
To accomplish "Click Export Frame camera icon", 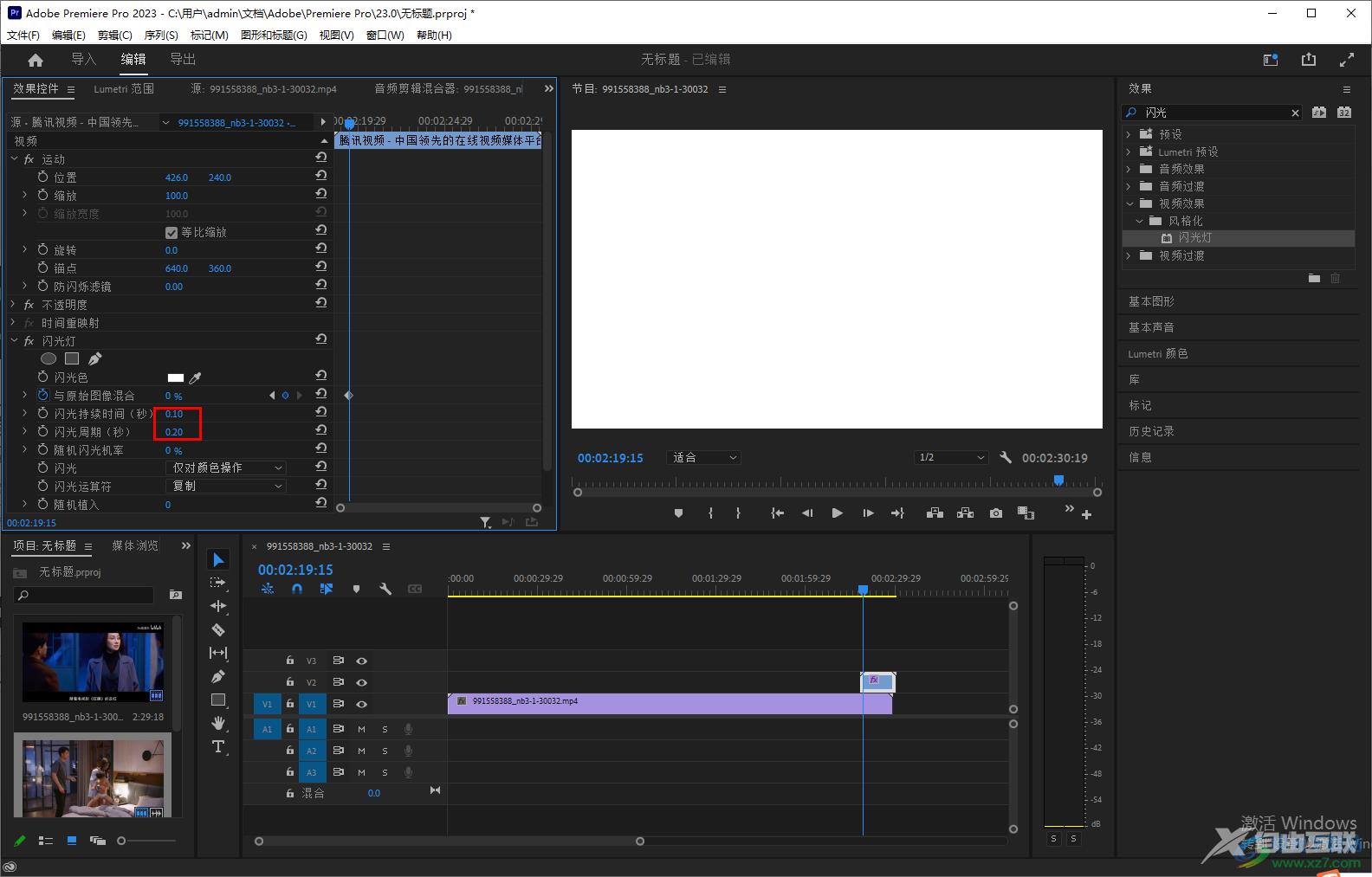I will (x=996, y=513).
